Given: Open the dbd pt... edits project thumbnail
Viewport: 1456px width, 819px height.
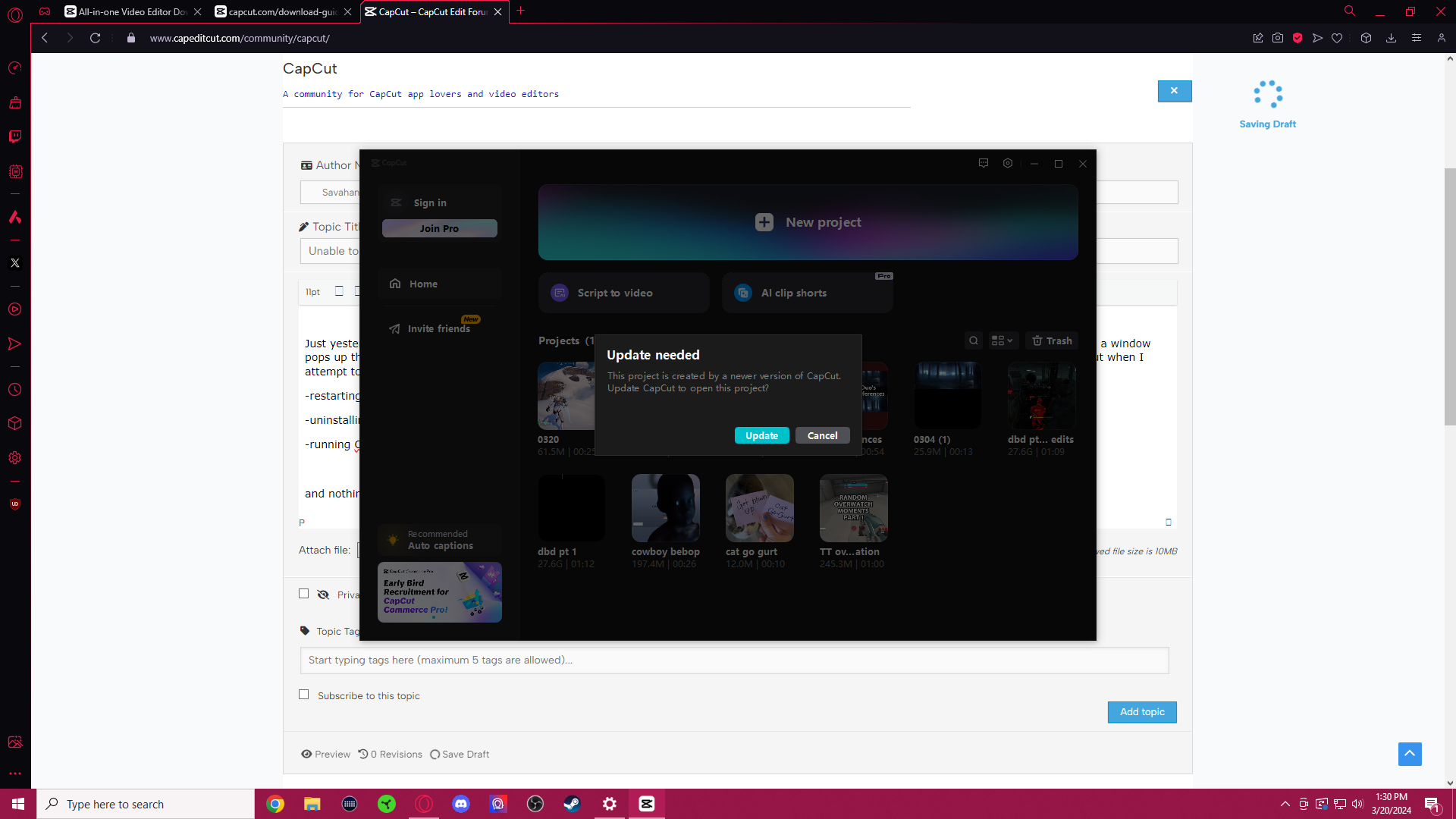Looking at the screenshot, I should 1042,396.
